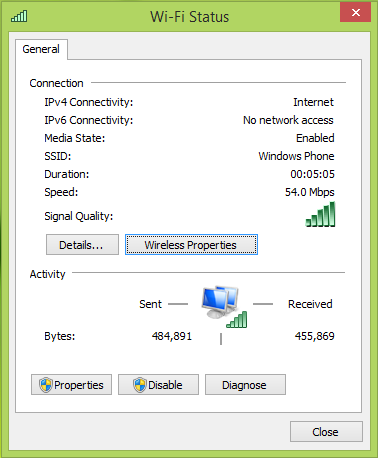
Task: Open adapter Properties
Action: click(x=72, y=385)
